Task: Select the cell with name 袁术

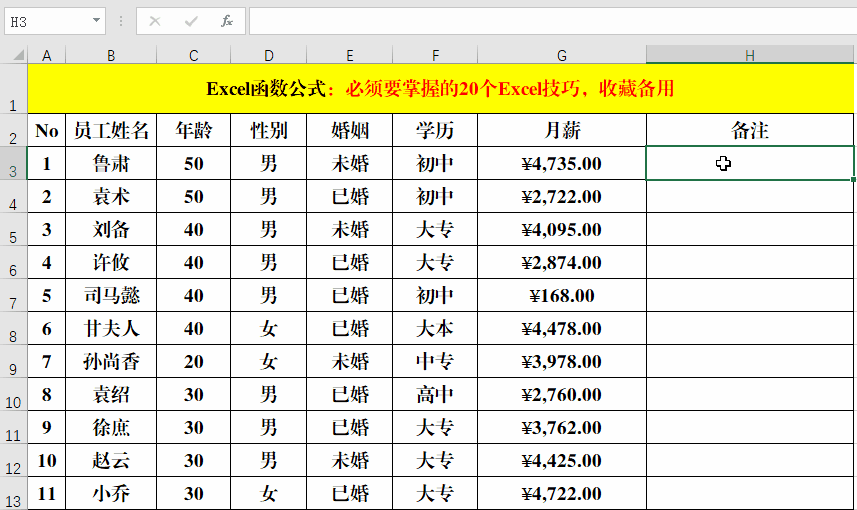Action: [x=111, y=196]
